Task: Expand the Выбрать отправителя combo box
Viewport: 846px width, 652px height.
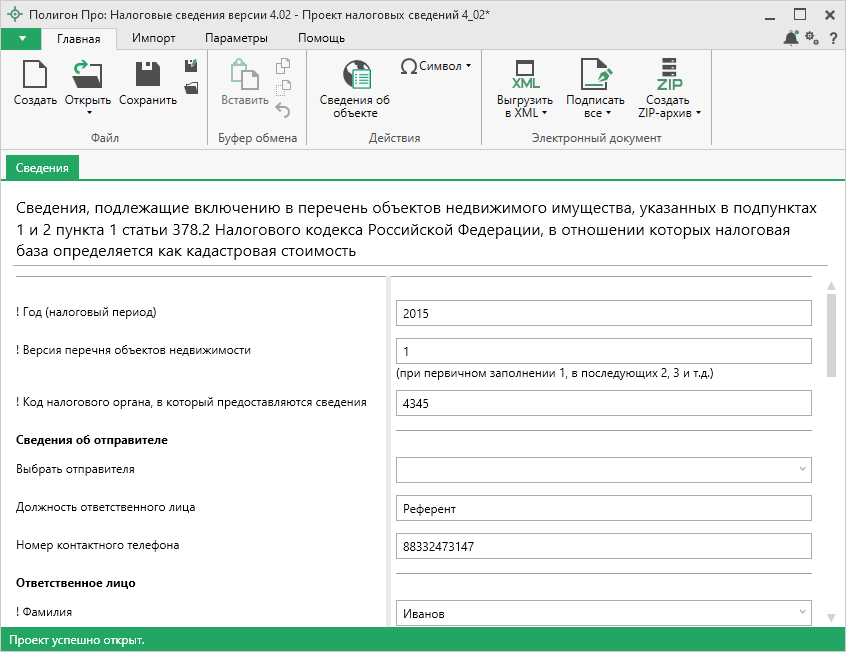Action: [x=802, y=469]
